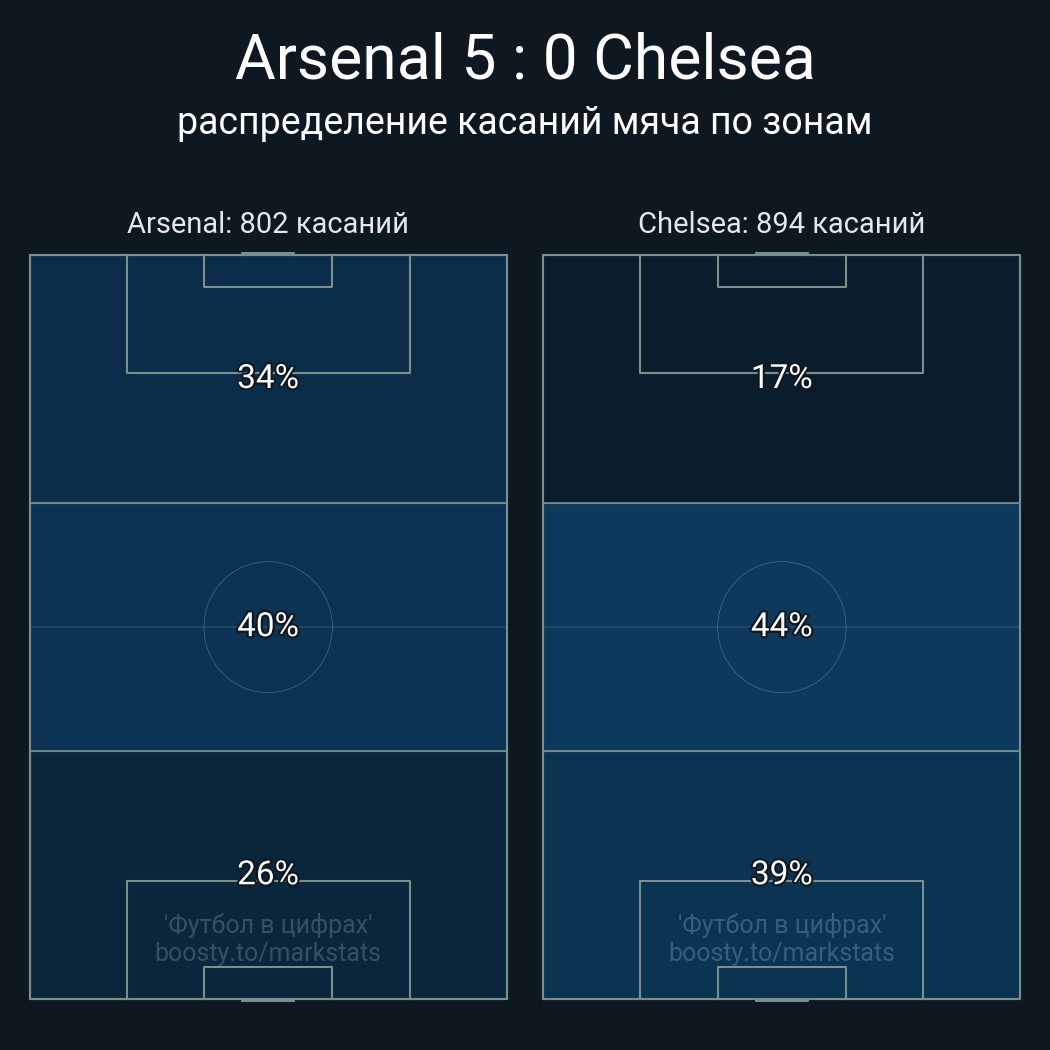Open boosty.to/markstats link on Arsenal pitch
Screen dimensions: 1050x1050
click(268, 952)
